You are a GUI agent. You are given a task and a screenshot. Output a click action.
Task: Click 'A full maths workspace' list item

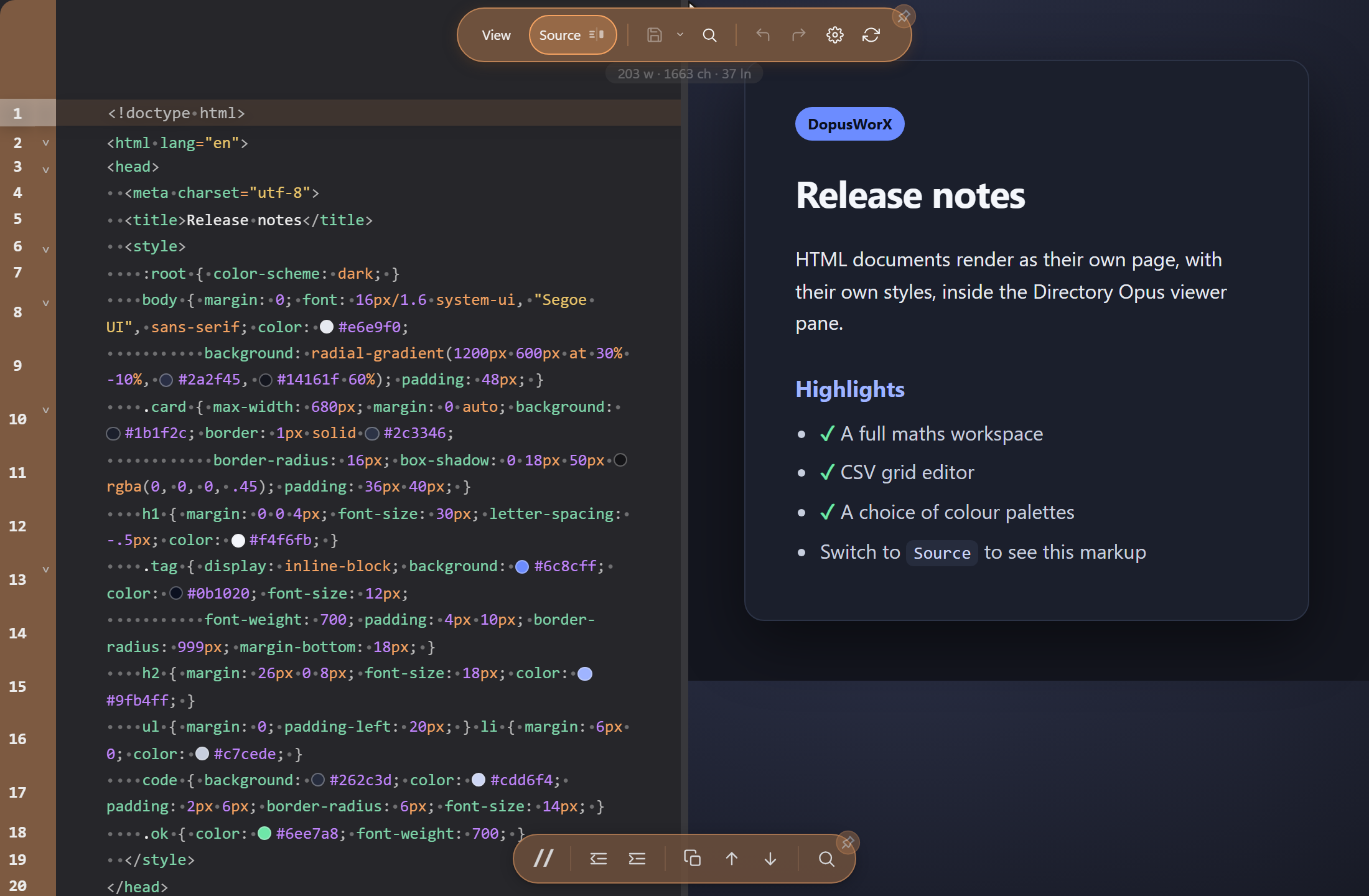click(x=932, y=434)
